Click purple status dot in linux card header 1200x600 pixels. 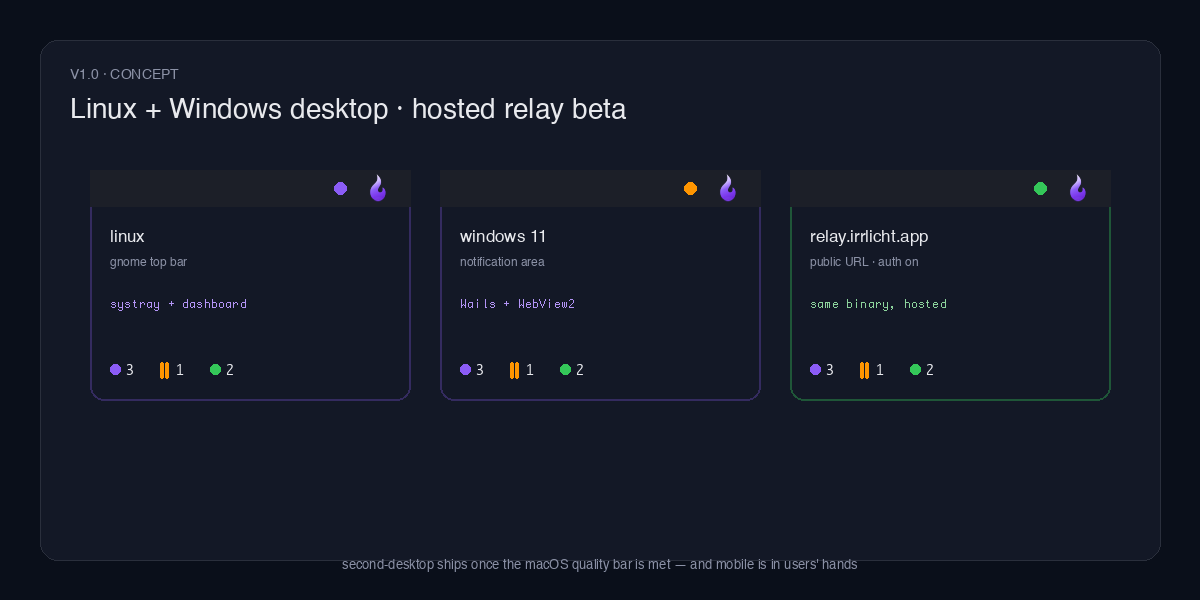point(340,188)
